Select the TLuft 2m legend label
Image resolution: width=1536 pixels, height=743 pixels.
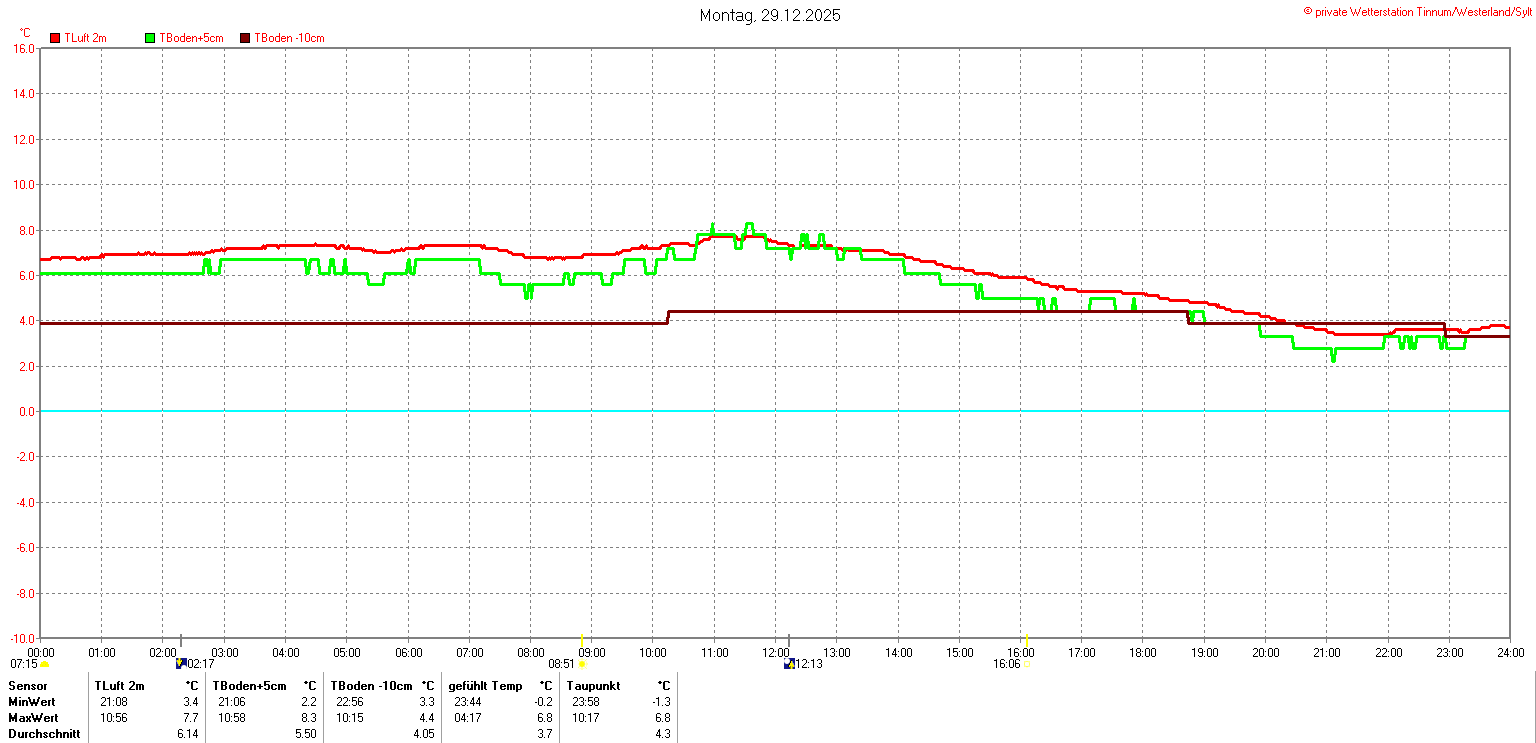[85, 38]
